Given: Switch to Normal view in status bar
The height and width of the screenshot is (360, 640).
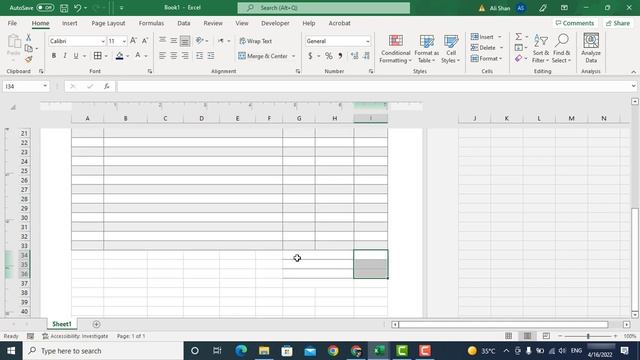Looking at the screenshot, I should tap(508, 336).
